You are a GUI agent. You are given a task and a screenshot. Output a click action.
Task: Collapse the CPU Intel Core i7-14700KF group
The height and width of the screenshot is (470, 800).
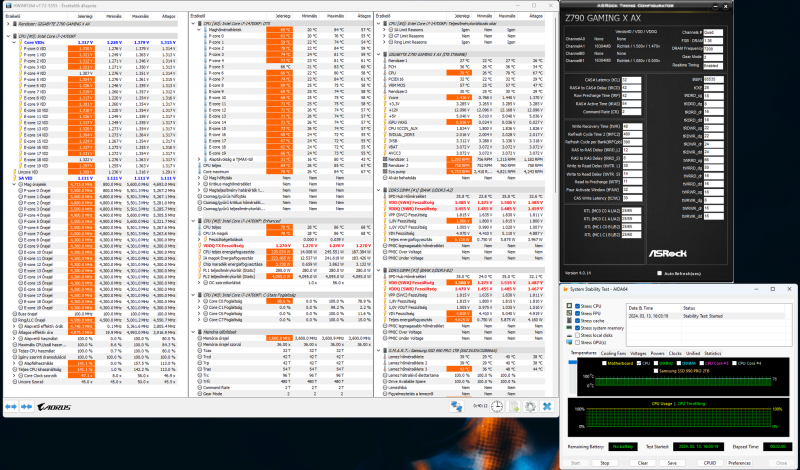[8, 36]
